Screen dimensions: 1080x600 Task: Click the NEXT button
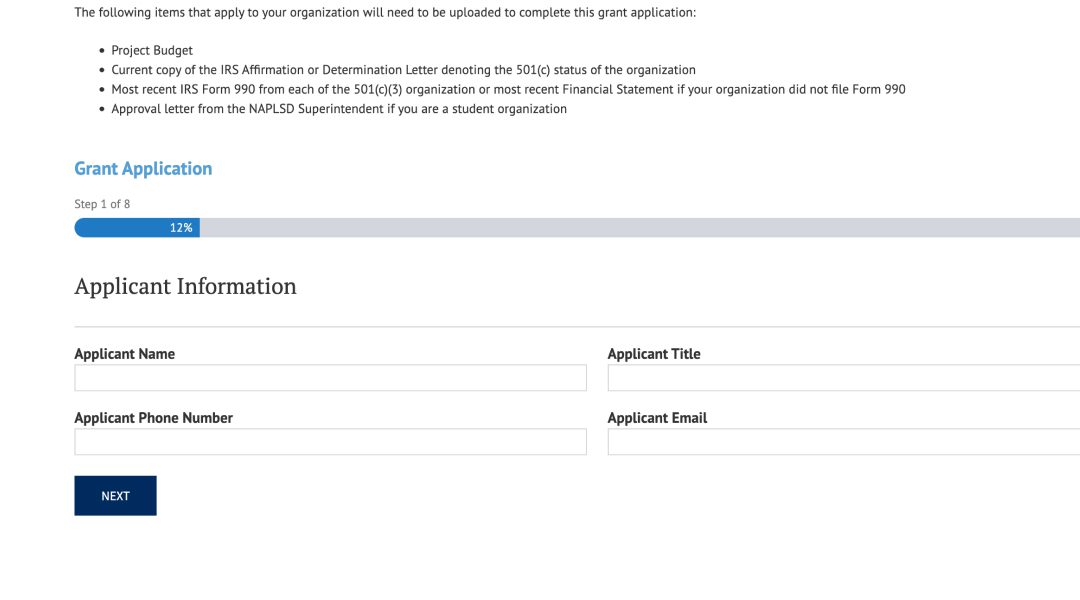tap(115, 495)
